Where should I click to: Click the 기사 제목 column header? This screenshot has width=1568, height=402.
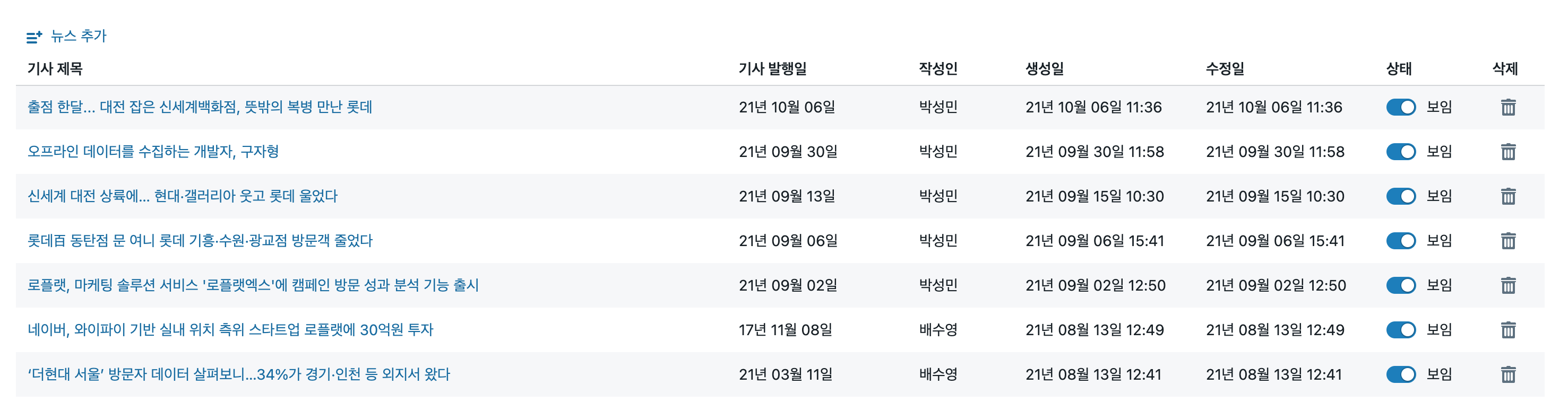tap(55, 69)
